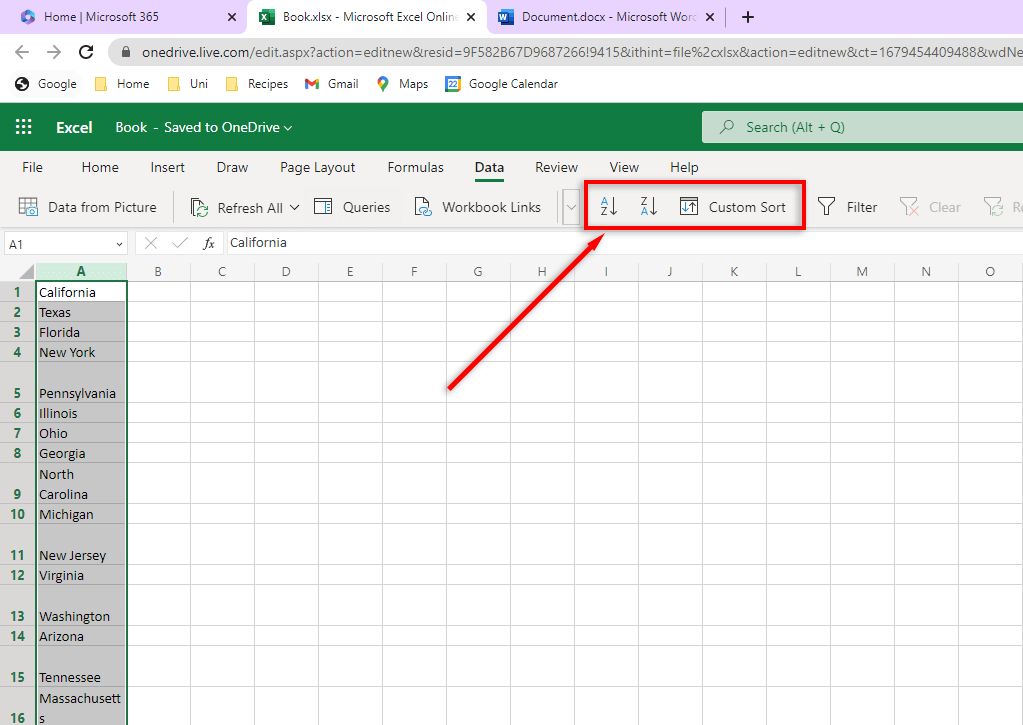Open the Book file name dropdown
This screenshot has width=1023, height=725.
tap(288, 128)
